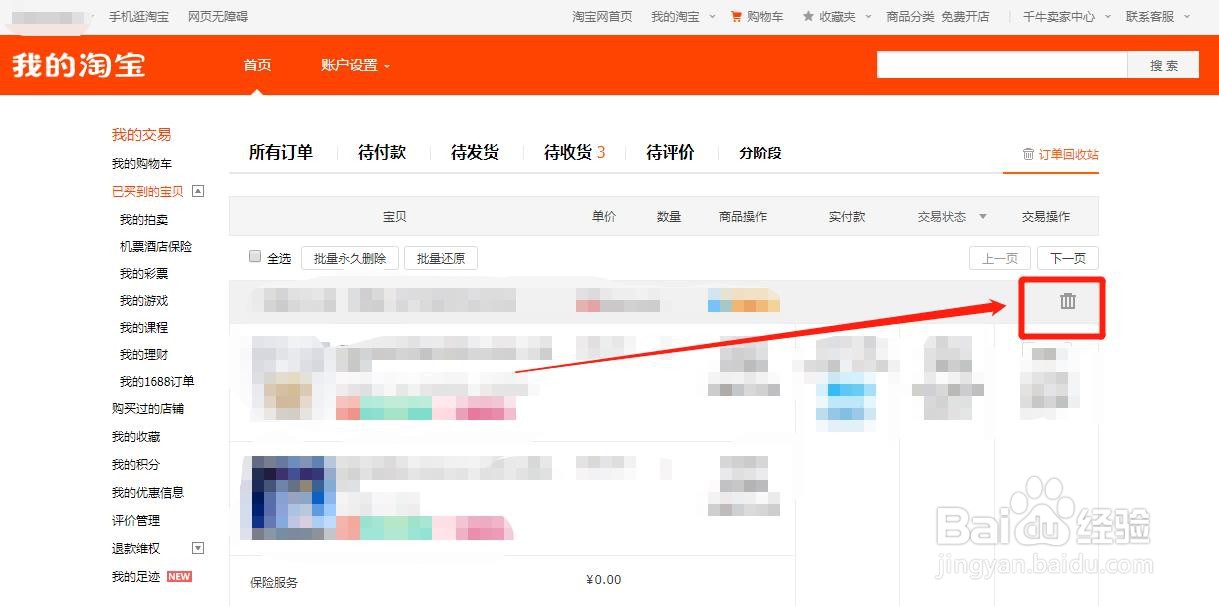Switch to the 待发货 tab
The image size is (1219, 606).
pos(475,152)
